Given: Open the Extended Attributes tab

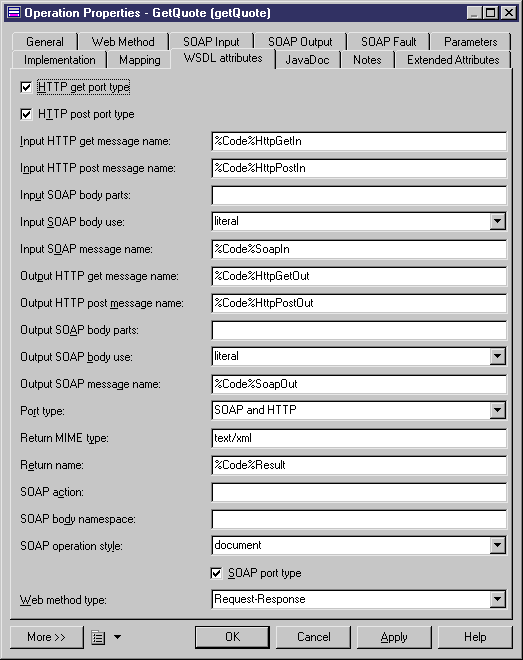Looking at the screenshot, I should pyautogui.click(x=453, y=60).
